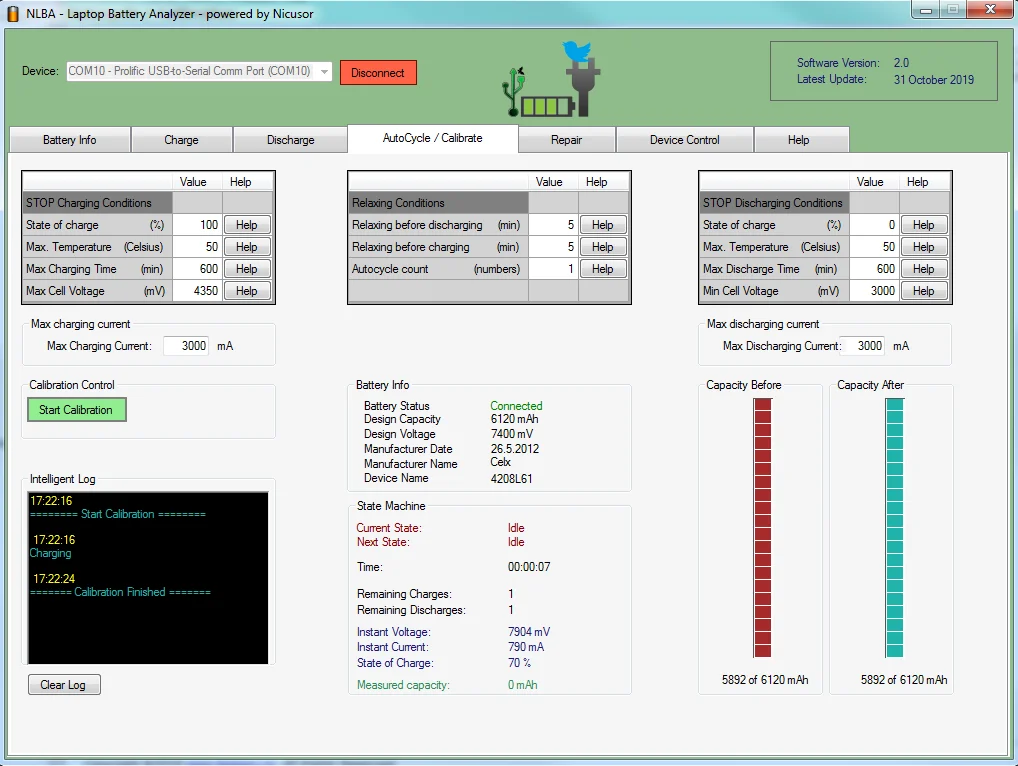Image resolution: width=1018 pixels, height=766 pixels.
Task: Switch to the Battery Info tab
Action: (x=69, y=140)
